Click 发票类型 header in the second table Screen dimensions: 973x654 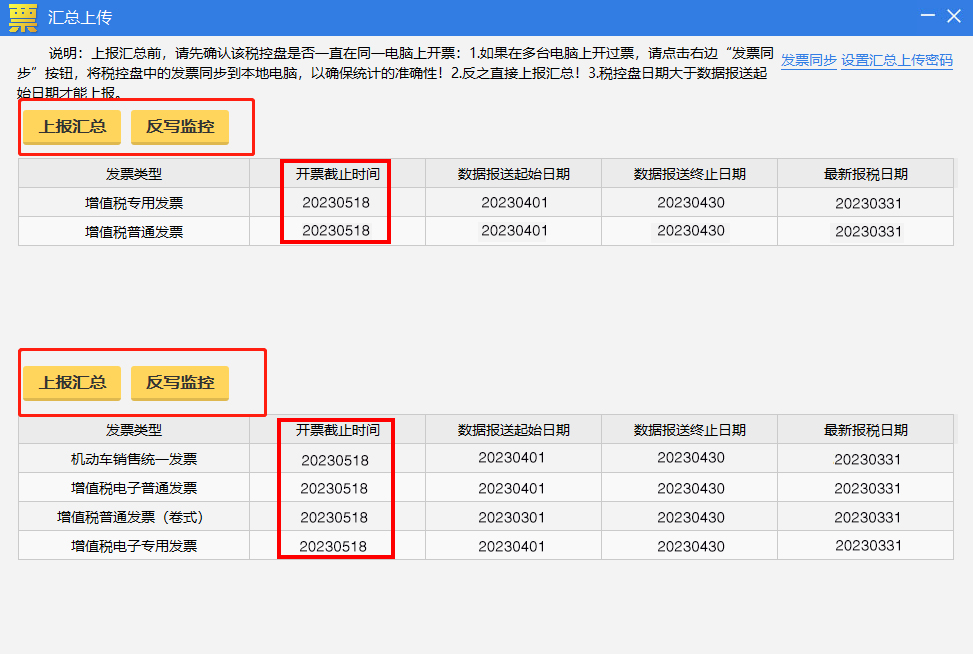[134, 430]
